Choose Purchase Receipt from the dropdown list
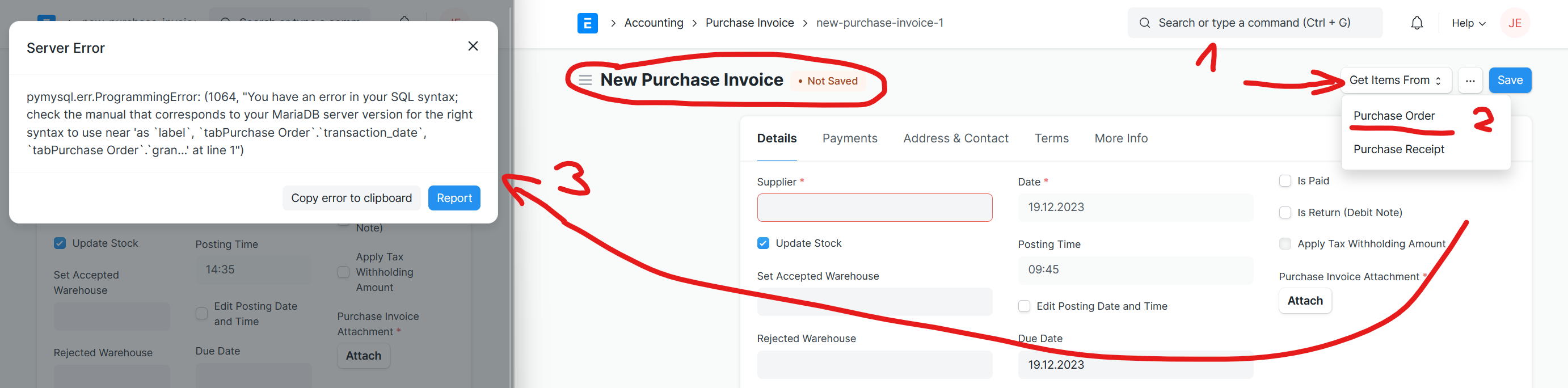1568x388 pixels. [x=1398, y=149]
